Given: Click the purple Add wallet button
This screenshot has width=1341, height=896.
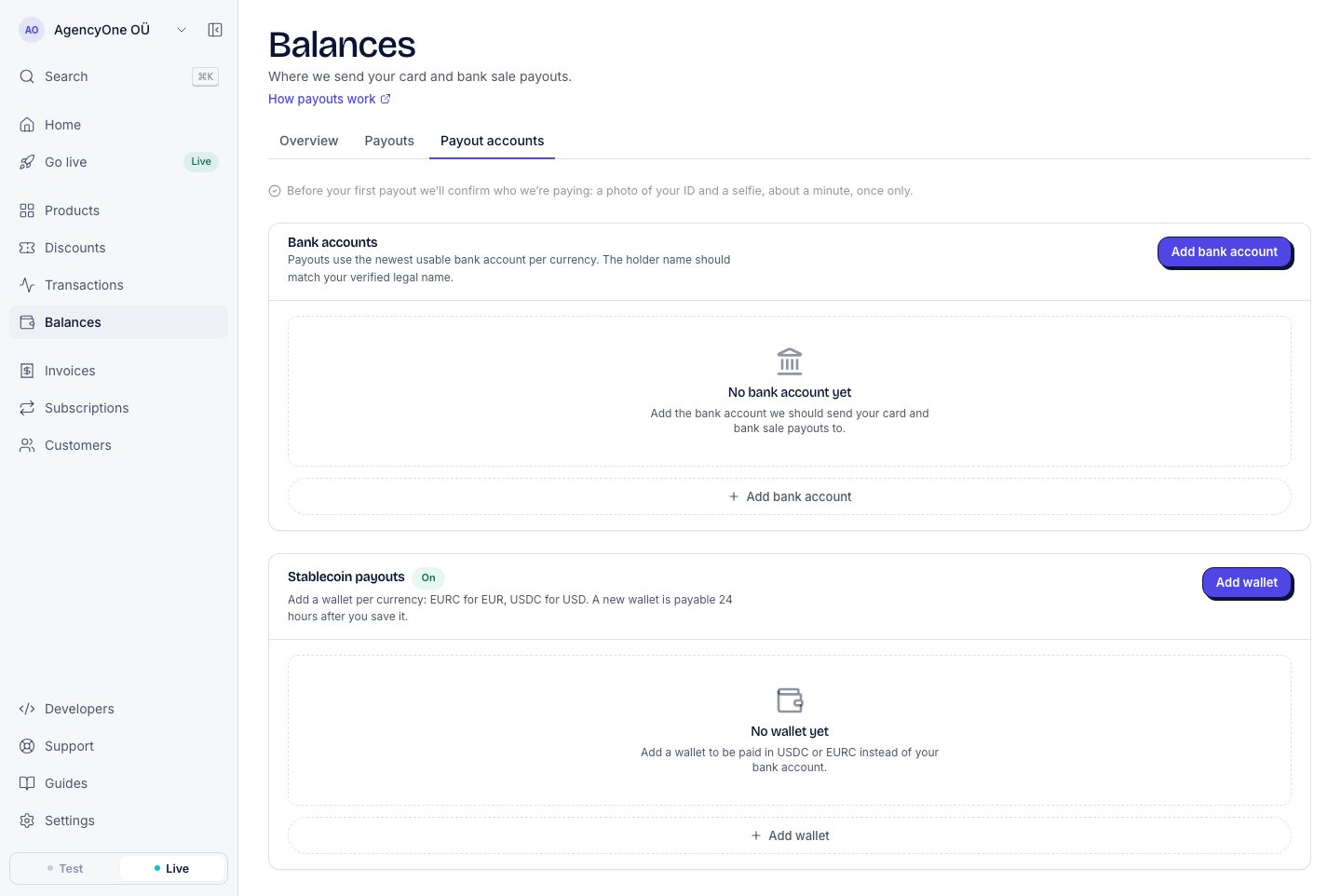Looking at the screenshot, I should [1247, 582].
